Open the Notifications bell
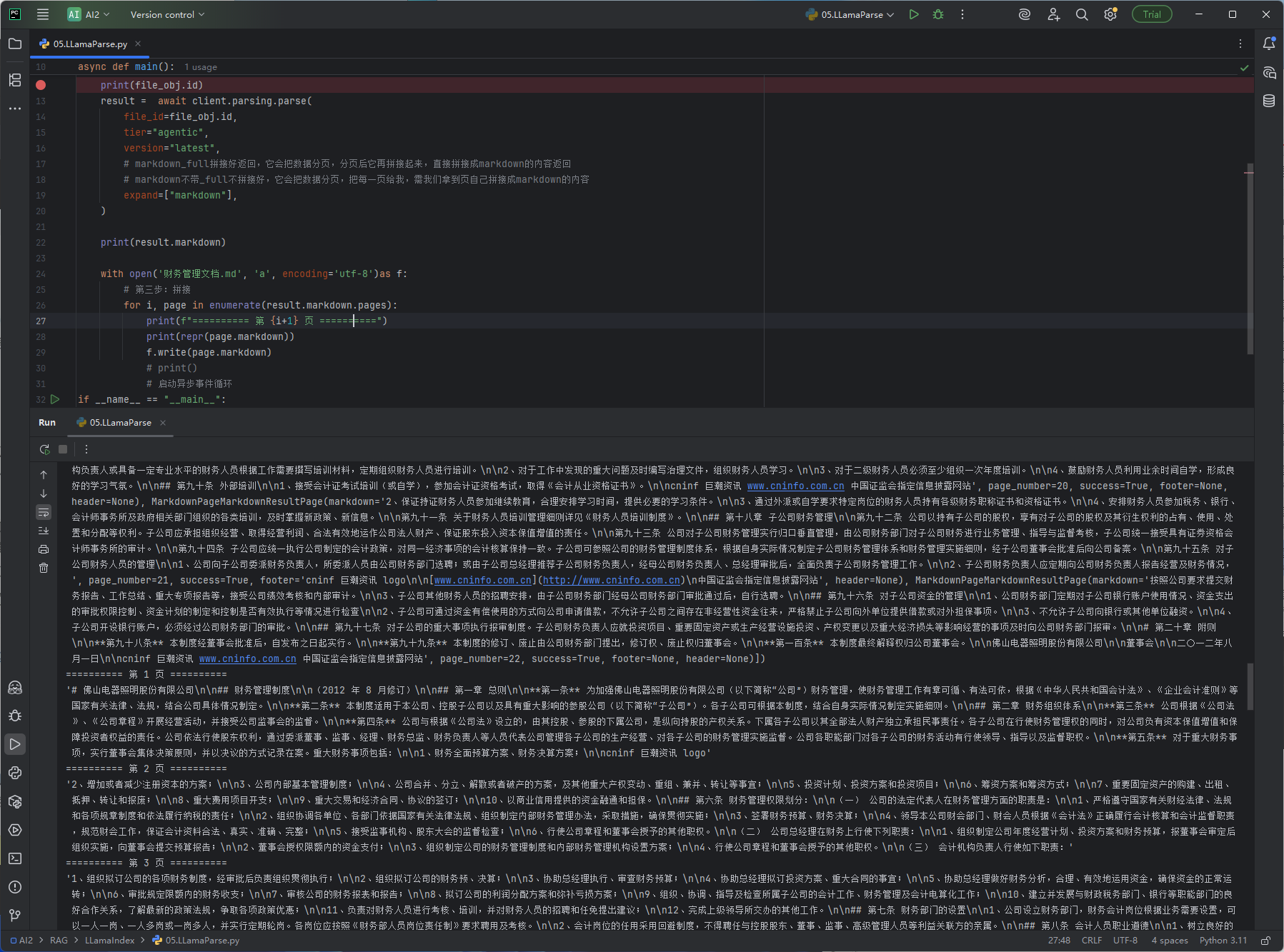This screenshot has height=952, width=1284. (1269, 44)
